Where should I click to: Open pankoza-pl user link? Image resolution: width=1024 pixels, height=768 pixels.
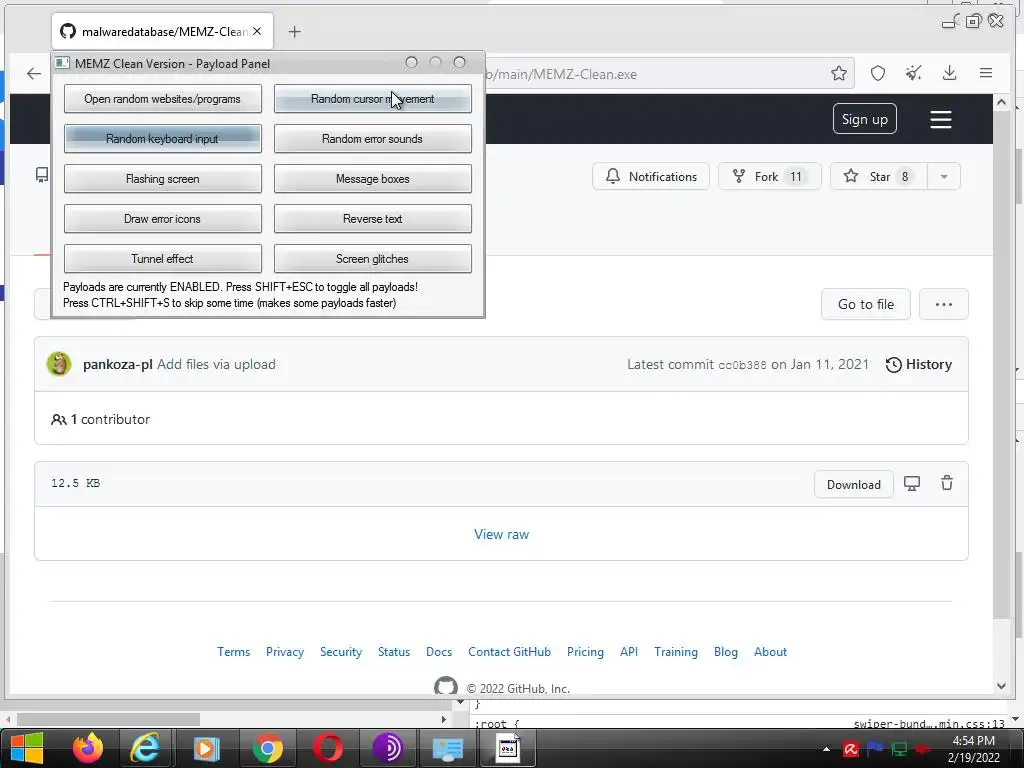click(118, 364)
